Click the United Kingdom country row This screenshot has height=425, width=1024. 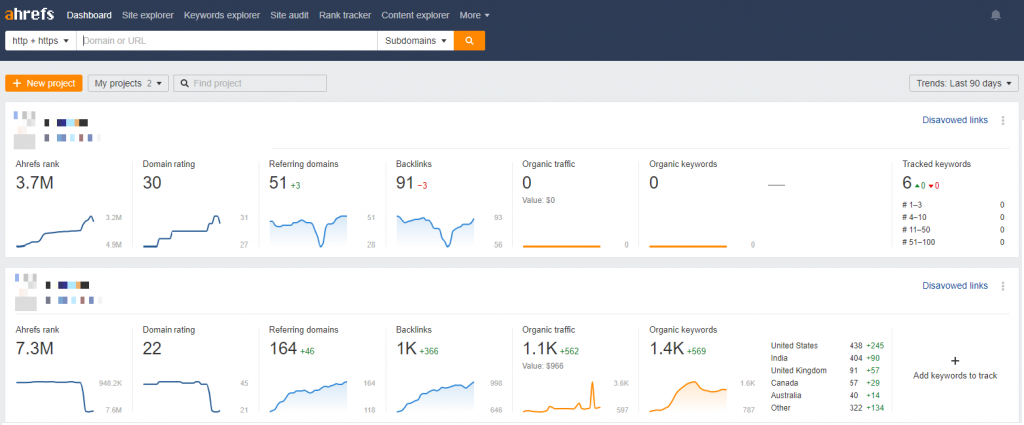[827, 370]
